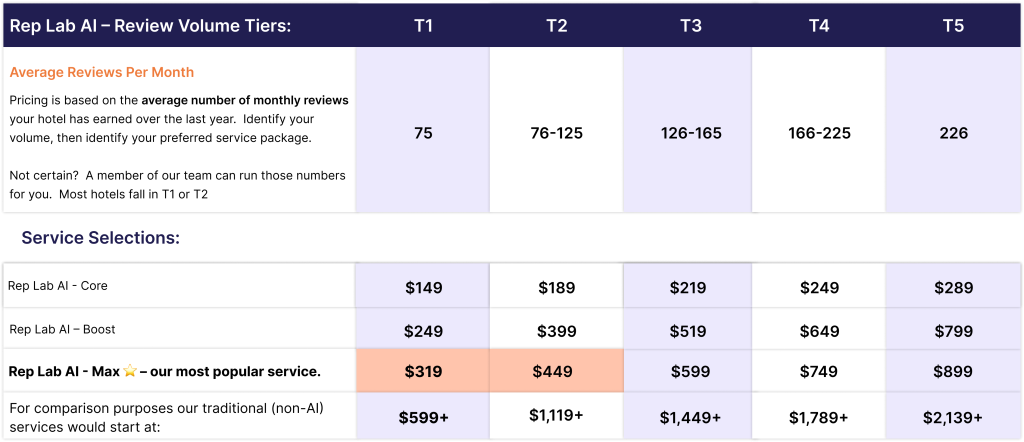
Task: Select the 76-125 review volume cell
Action: coord(557,133)
